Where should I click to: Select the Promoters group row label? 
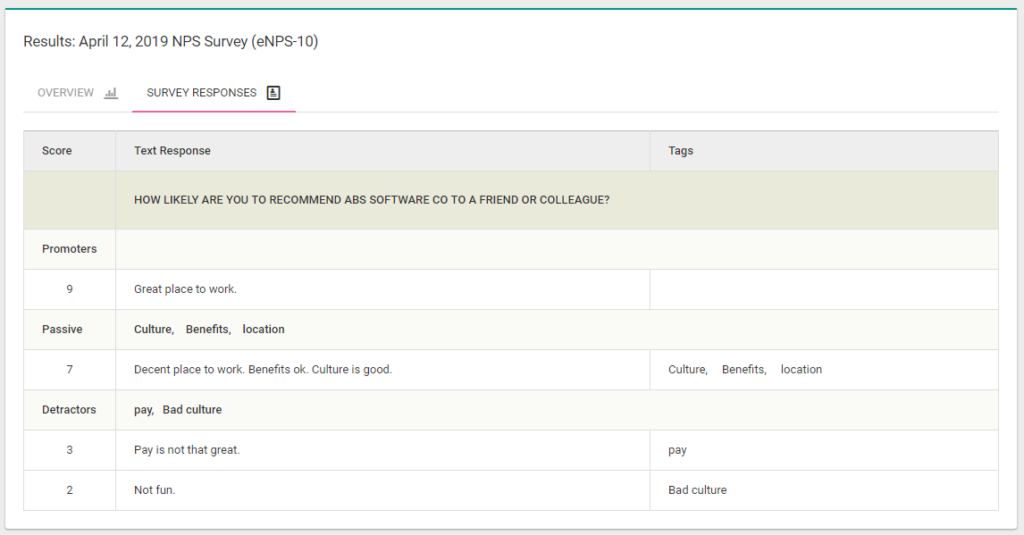[x=69, y=249]
